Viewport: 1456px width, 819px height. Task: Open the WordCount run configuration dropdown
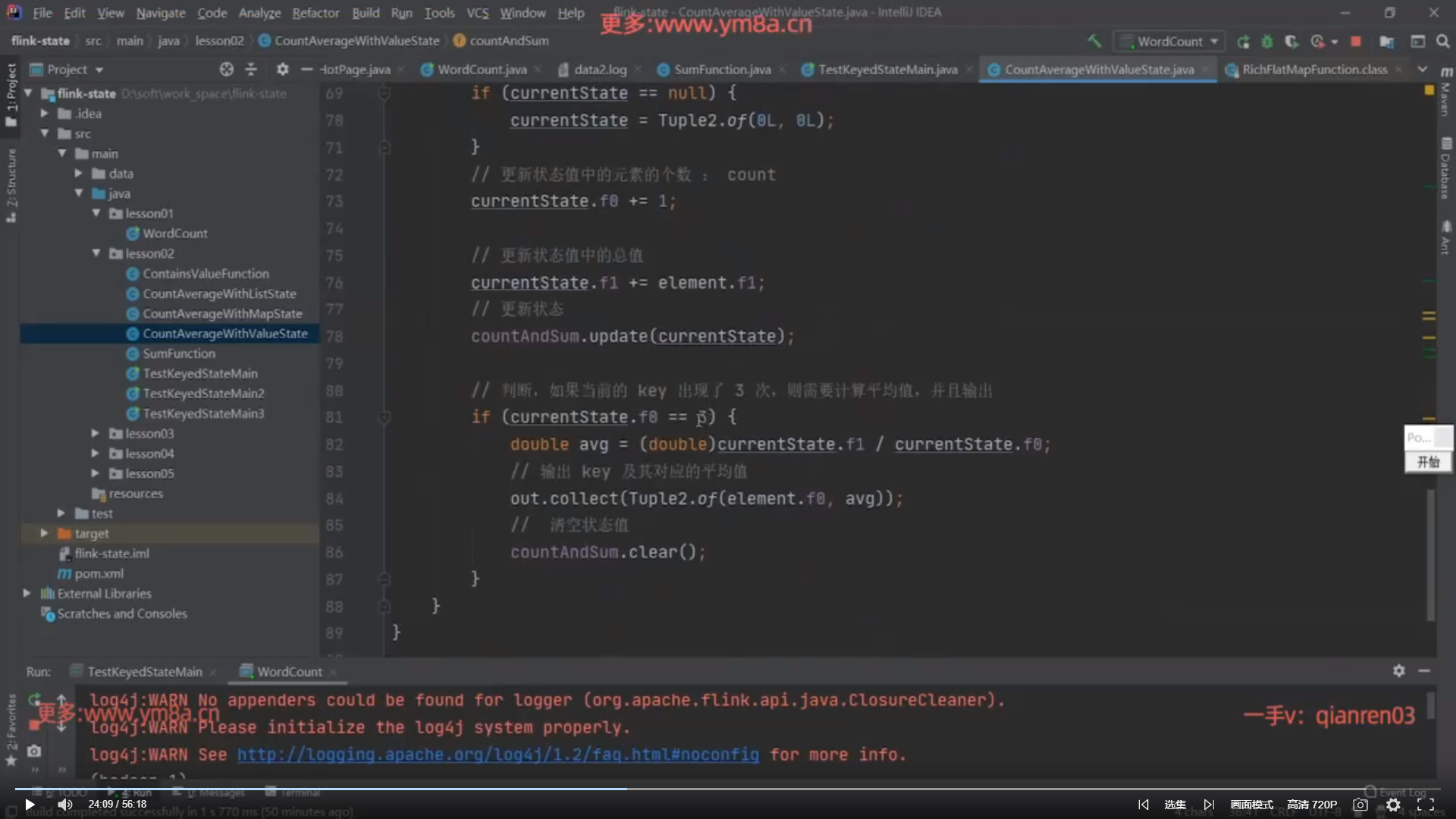point(1170,41)
